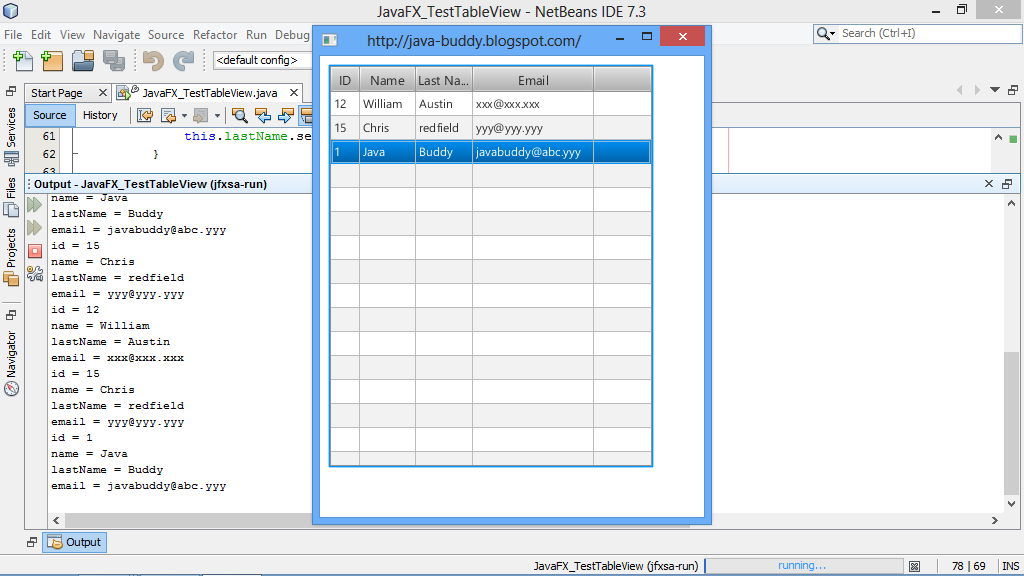Toggle the Output button in bottom bar
This screenshot has width=1024, height=576.
tap(74, 542)
